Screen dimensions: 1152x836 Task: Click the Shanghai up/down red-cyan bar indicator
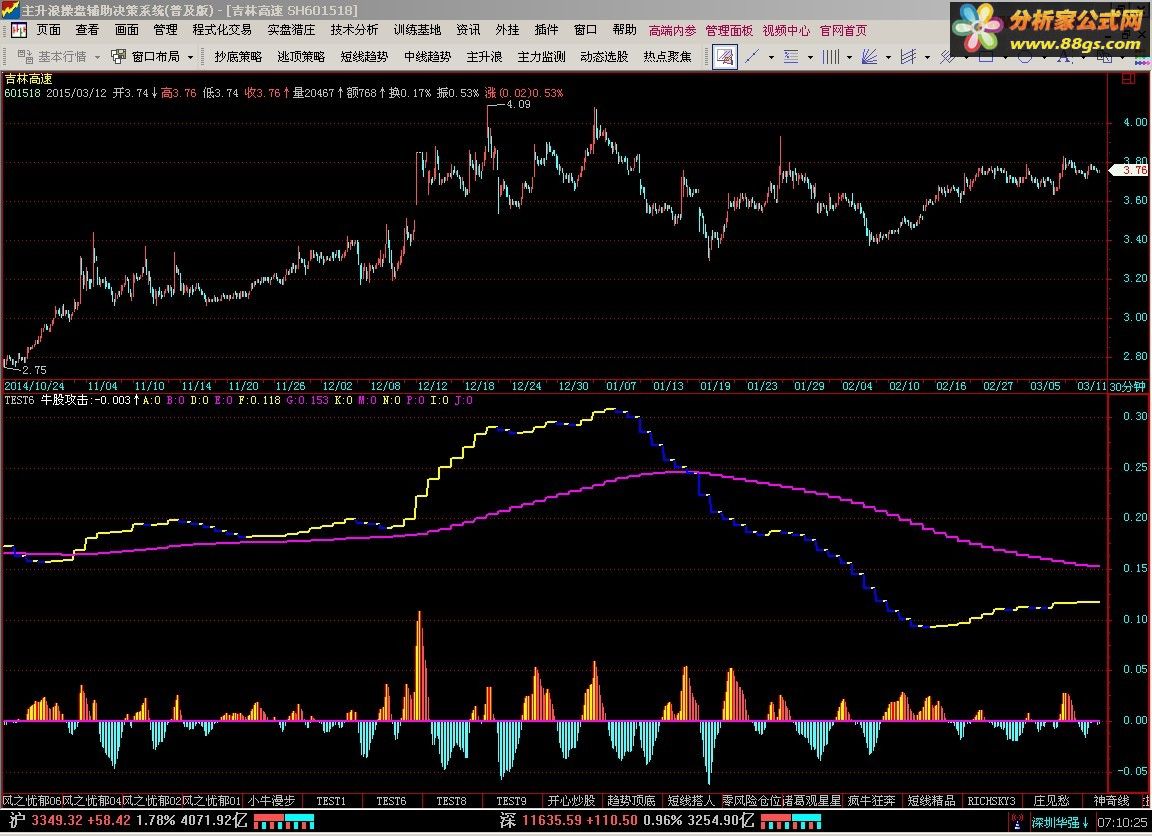point(284,821)
